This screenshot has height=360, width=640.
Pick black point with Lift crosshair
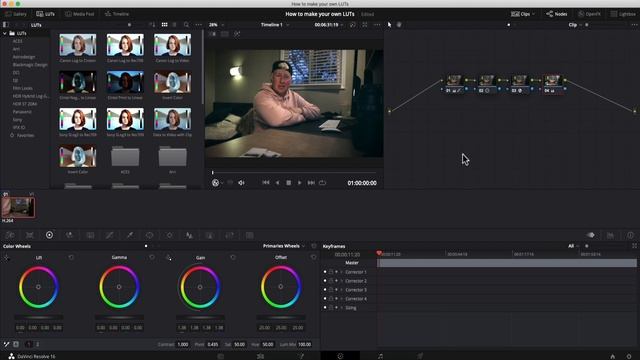(x=6, y=257)
